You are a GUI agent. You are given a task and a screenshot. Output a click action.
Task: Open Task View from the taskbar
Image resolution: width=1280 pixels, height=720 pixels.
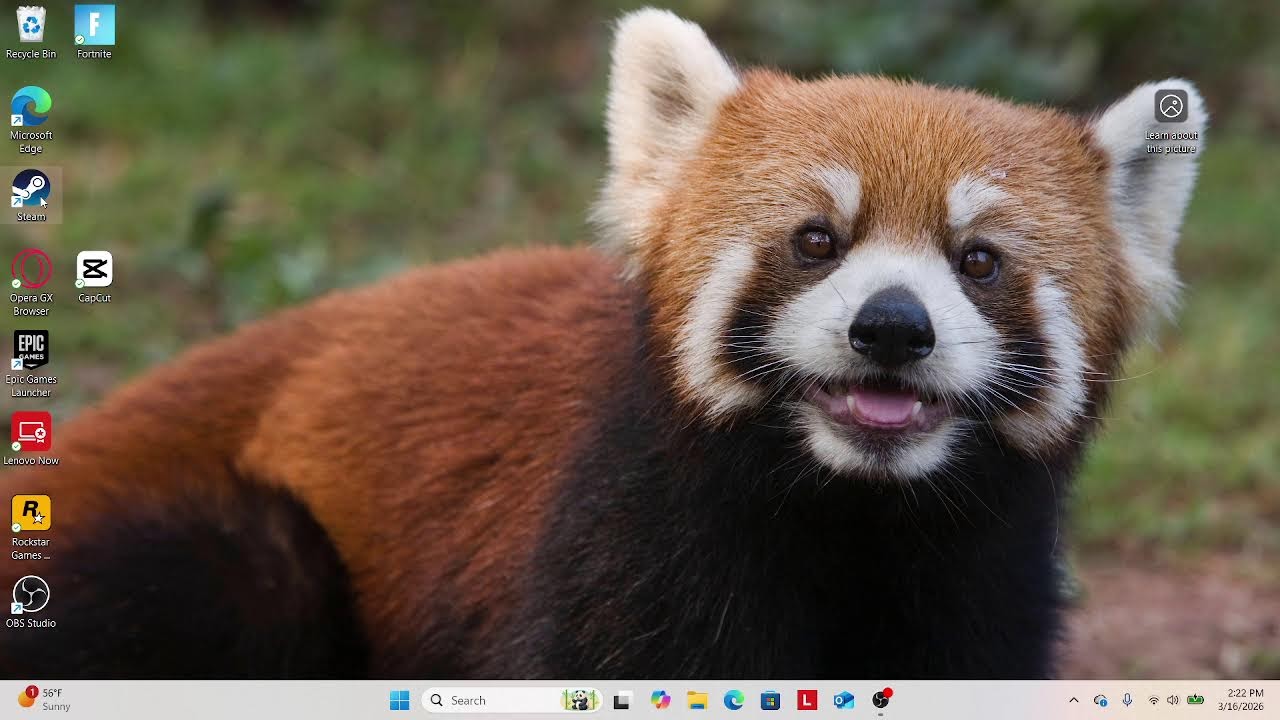[x=621, y=700]
